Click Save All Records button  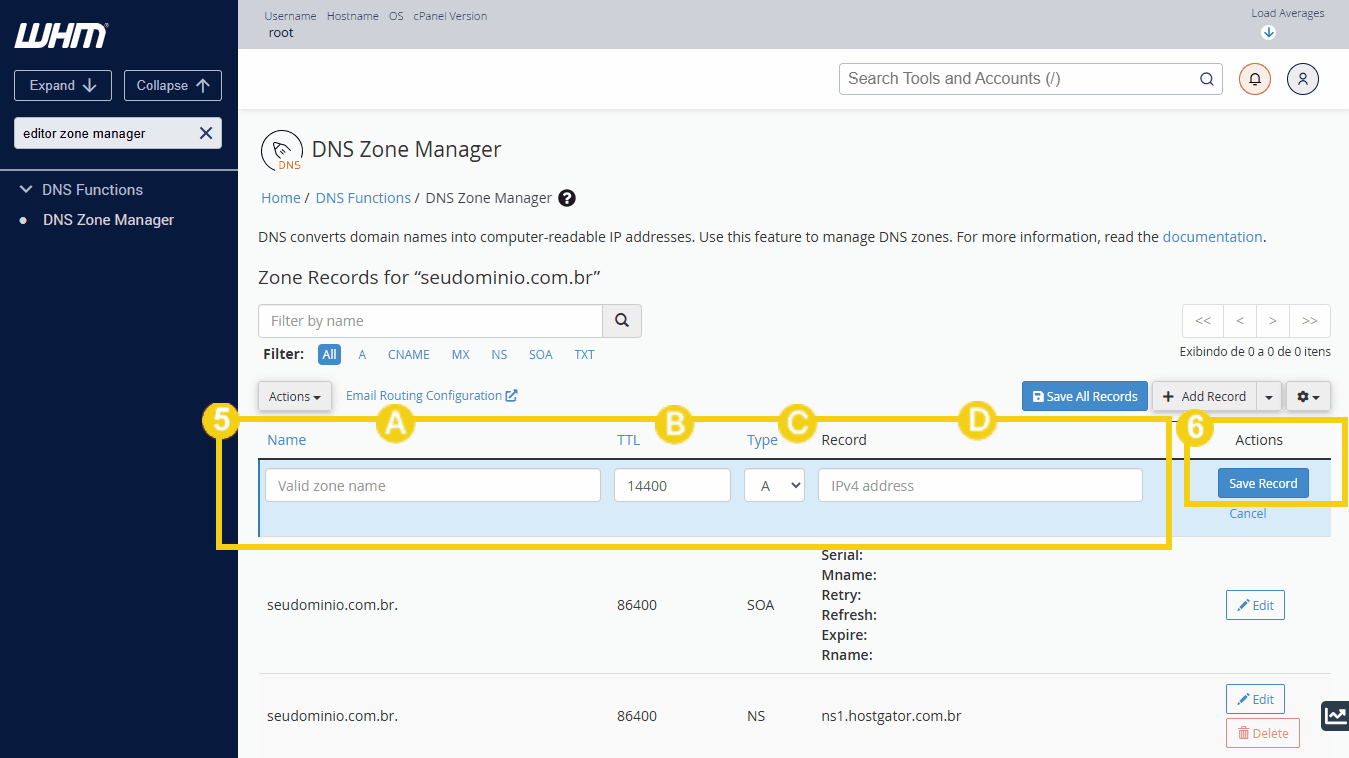click(1085, 396)
